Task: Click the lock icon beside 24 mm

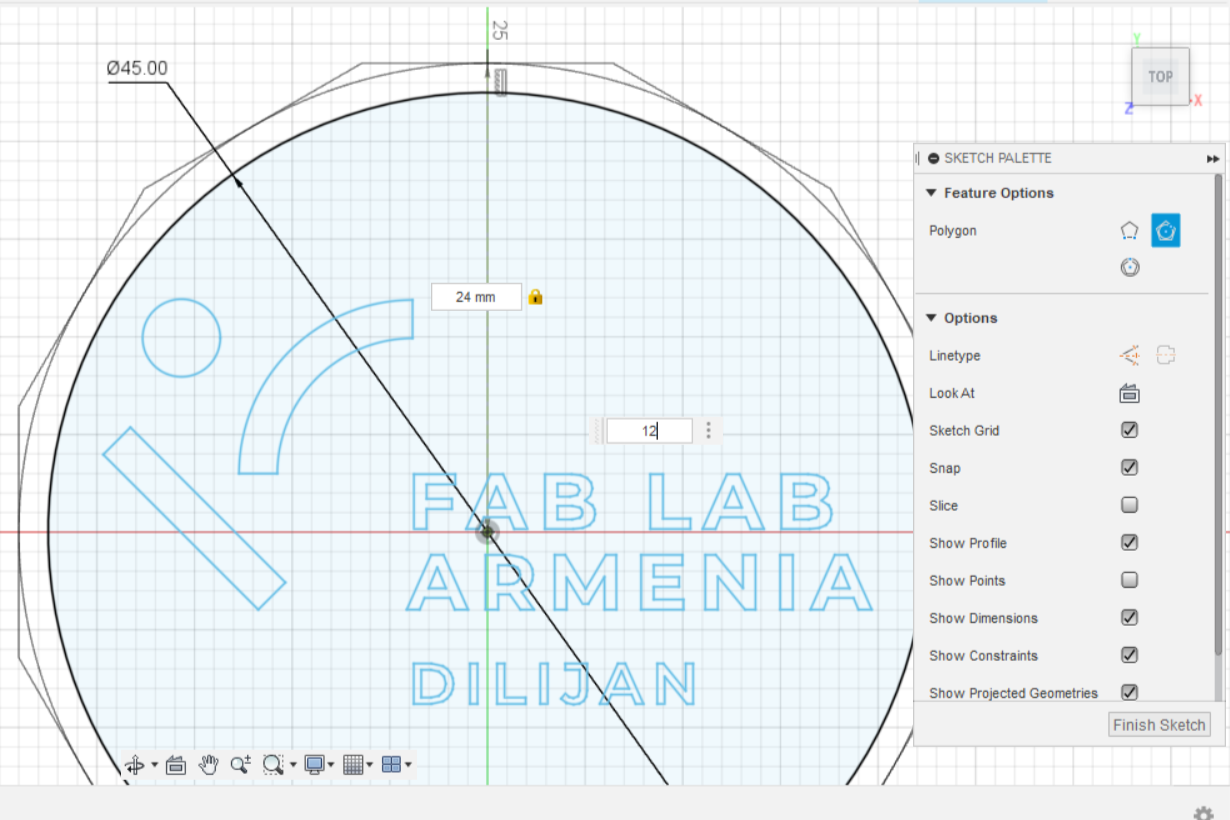Action: point(536,297)
